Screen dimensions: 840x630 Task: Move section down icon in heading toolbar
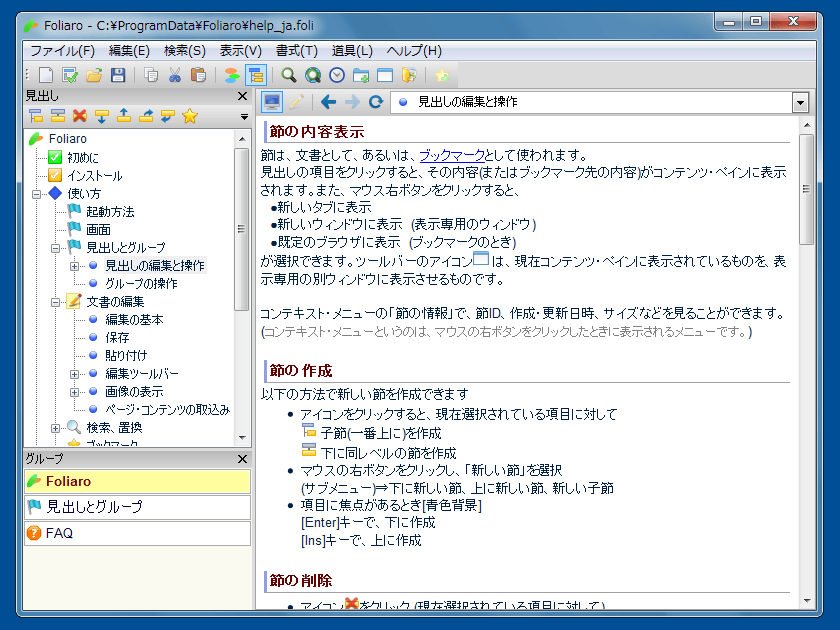(x=102, y=116)
